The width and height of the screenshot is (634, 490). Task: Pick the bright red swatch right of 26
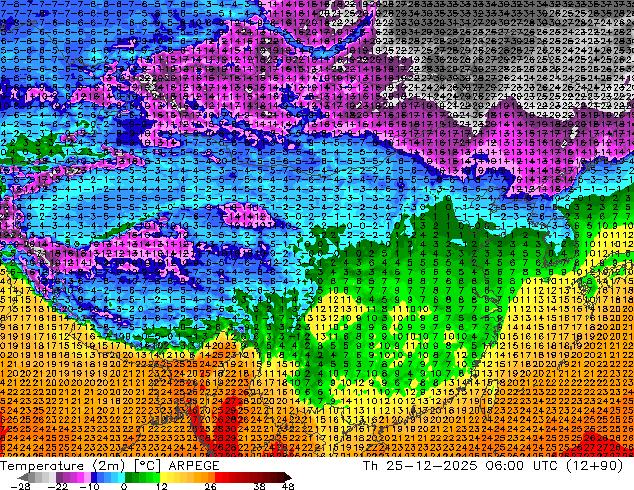tap(218, 477)
